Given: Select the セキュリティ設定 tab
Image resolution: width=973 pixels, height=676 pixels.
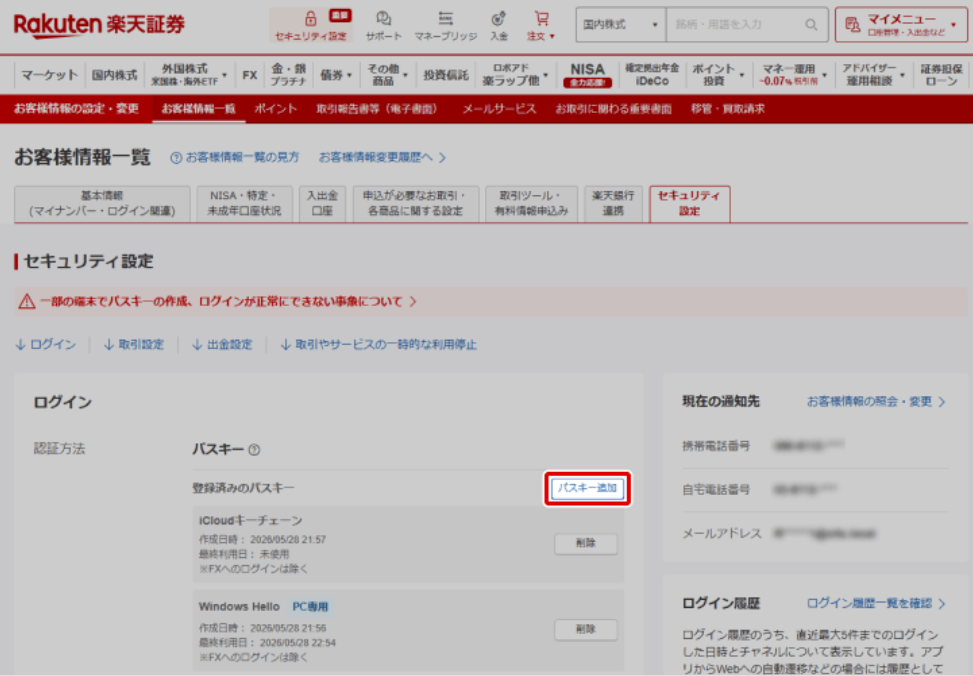Looking at the screenshot, I should tap(689, 204).
